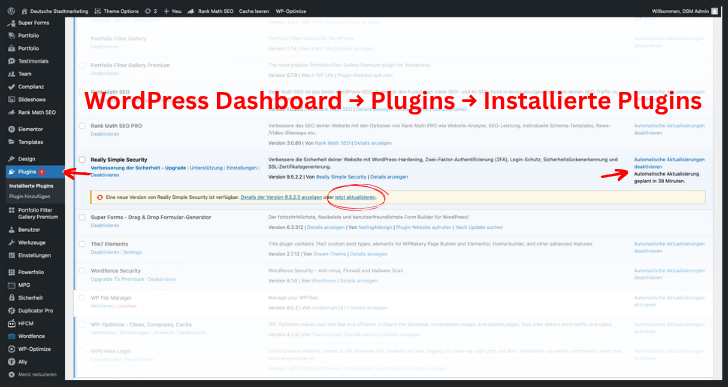Image resolution: width=728 pixels, height=387 pixels.
Task: Click Verbesserung der Sicherheit - Upgrade link
Action: [x=138, y=168]
